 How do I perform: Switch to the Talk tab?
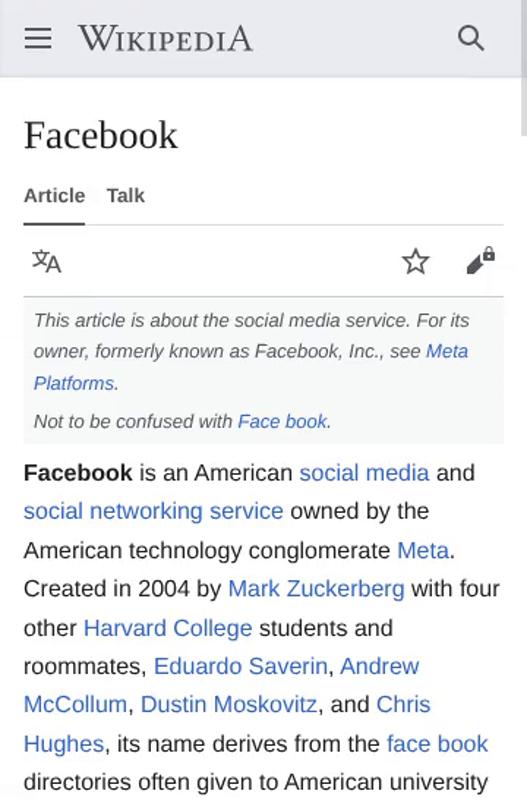coord(126,195)
